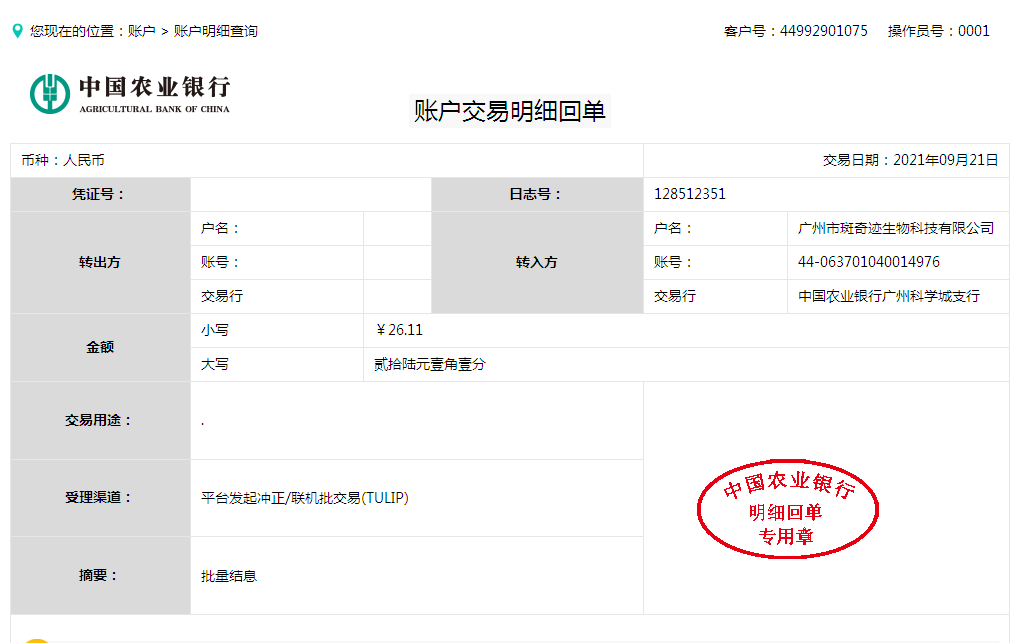
Task: Select the branch 中国农业银行广州科学城支行
Action: coord(888,296)
